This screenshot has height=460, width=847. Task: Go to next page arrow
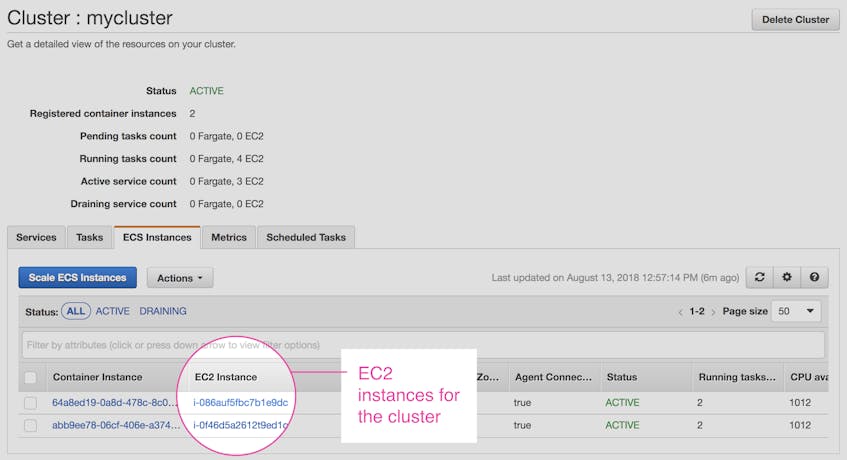[x=713, y=312]
